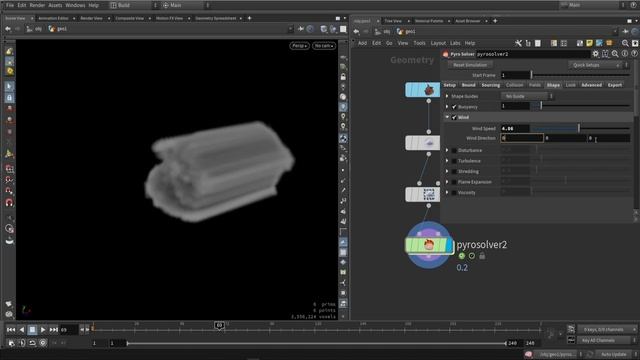Open the Advanced tab in parameters

(591, 85)
